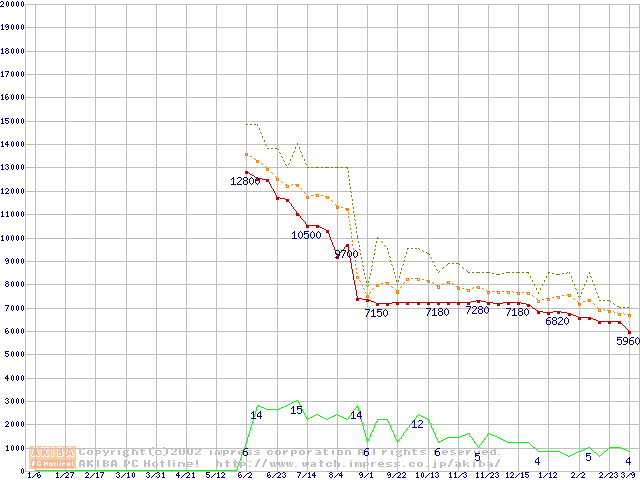Click the 7150 price label
The width and height of the screenshot is (640, 480).
coord(376,313)
